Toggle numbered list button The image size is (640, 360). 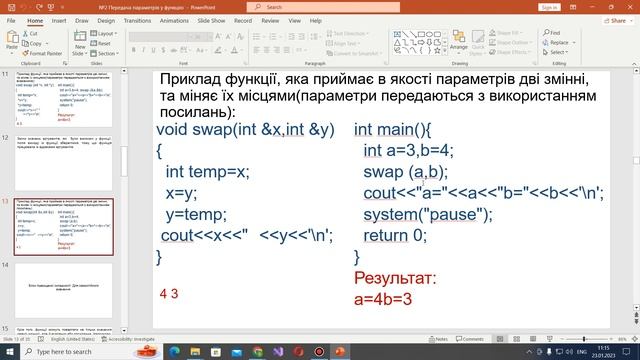[273, 37]
